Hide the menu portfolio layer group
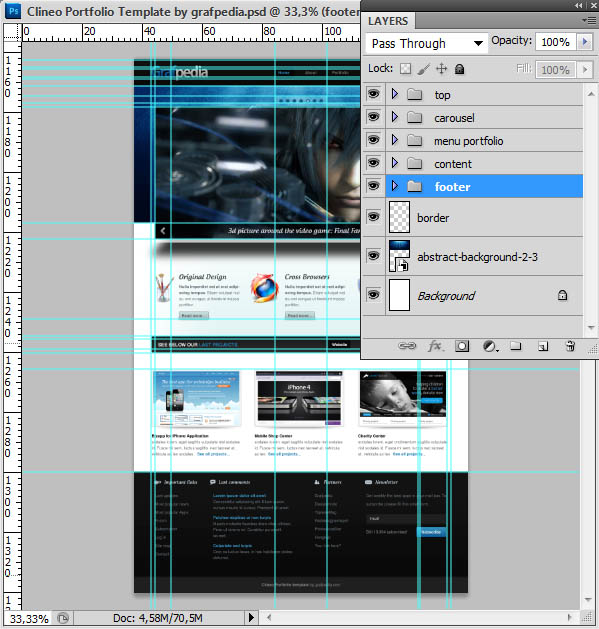599x629 pixels. coord(374,140)
